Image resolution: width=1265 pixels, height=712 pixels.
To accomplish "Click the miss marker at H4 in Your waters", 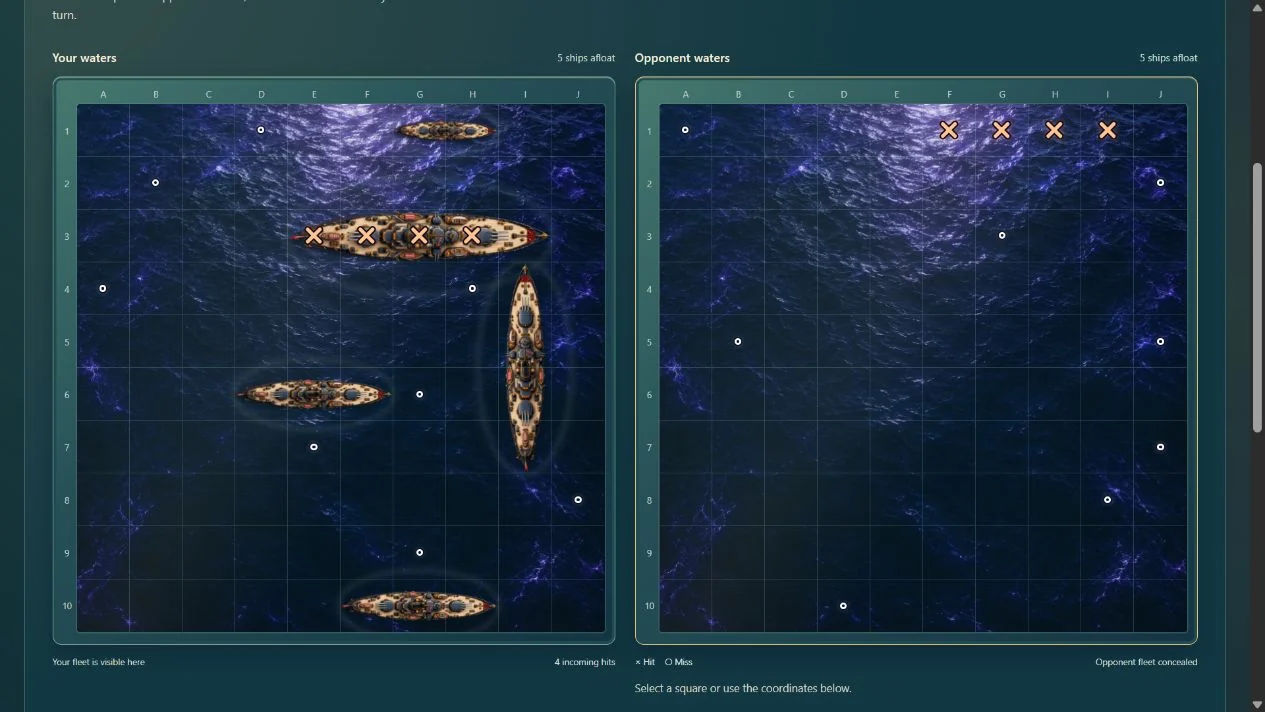I will click(472, 289).
